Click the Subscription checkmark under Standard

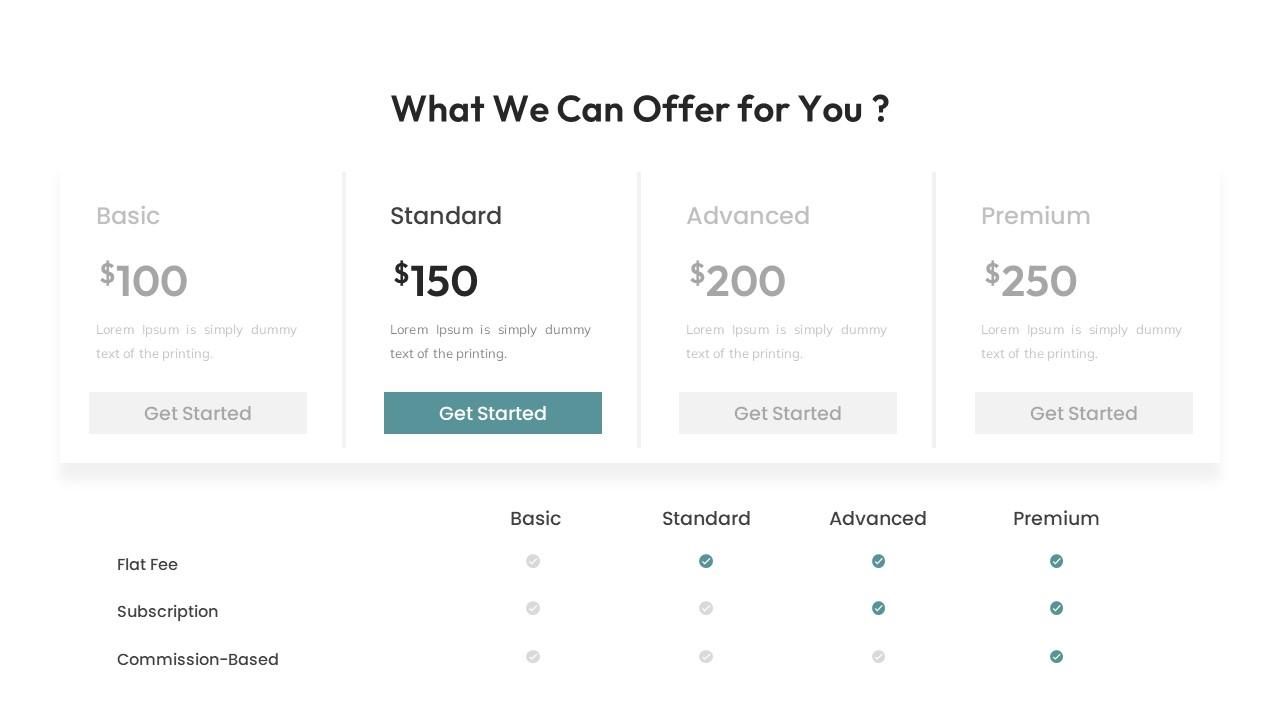pyautogui.click(x=706, y=608)
